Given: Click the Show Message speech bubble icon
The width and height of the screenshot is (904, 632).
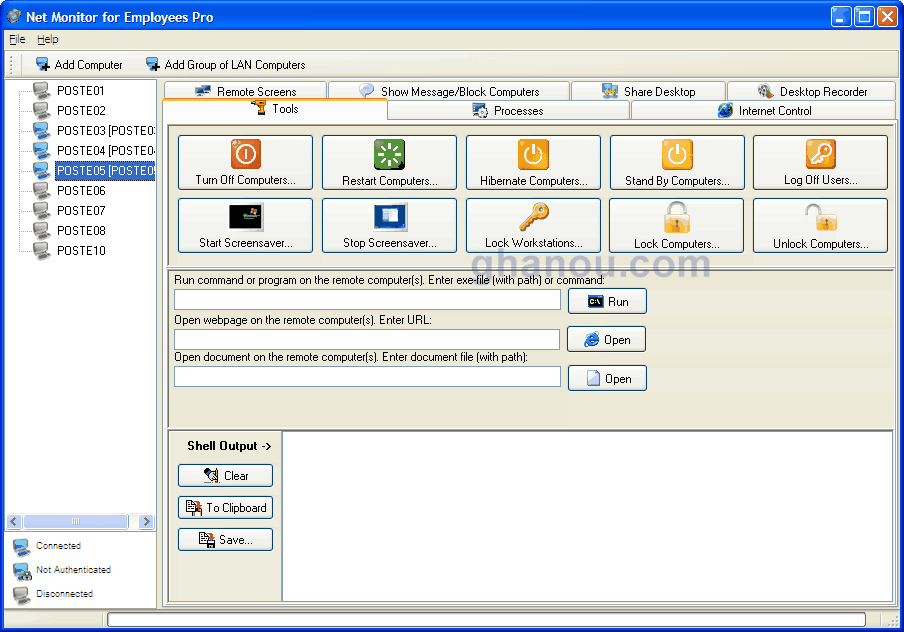Looking at the screenshot, I should click(x=367, y=91).
